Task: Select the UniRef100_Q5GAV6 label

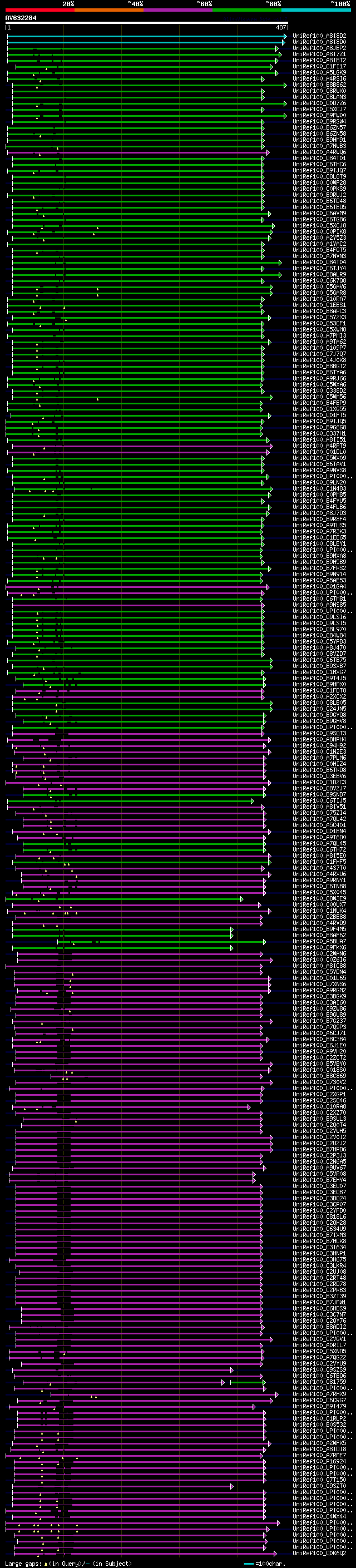Action: pos(319,286)
